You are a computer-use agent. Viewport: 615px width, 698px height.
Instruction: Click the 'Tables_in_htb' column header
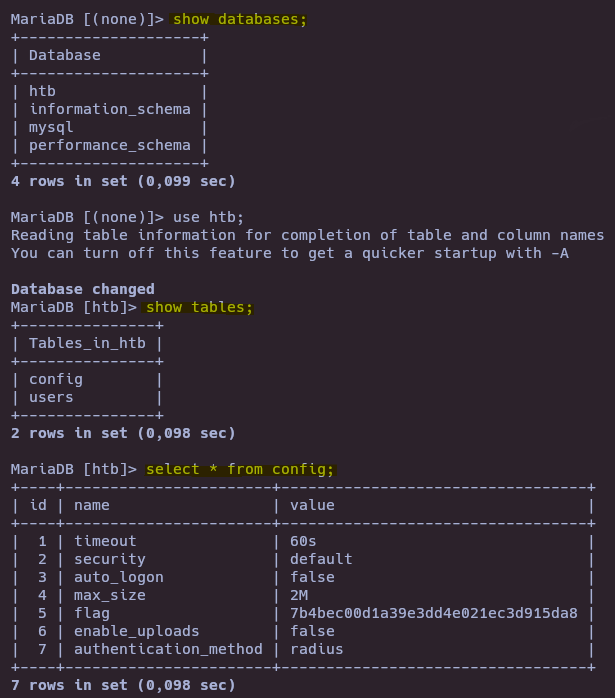tap(87, 344)
